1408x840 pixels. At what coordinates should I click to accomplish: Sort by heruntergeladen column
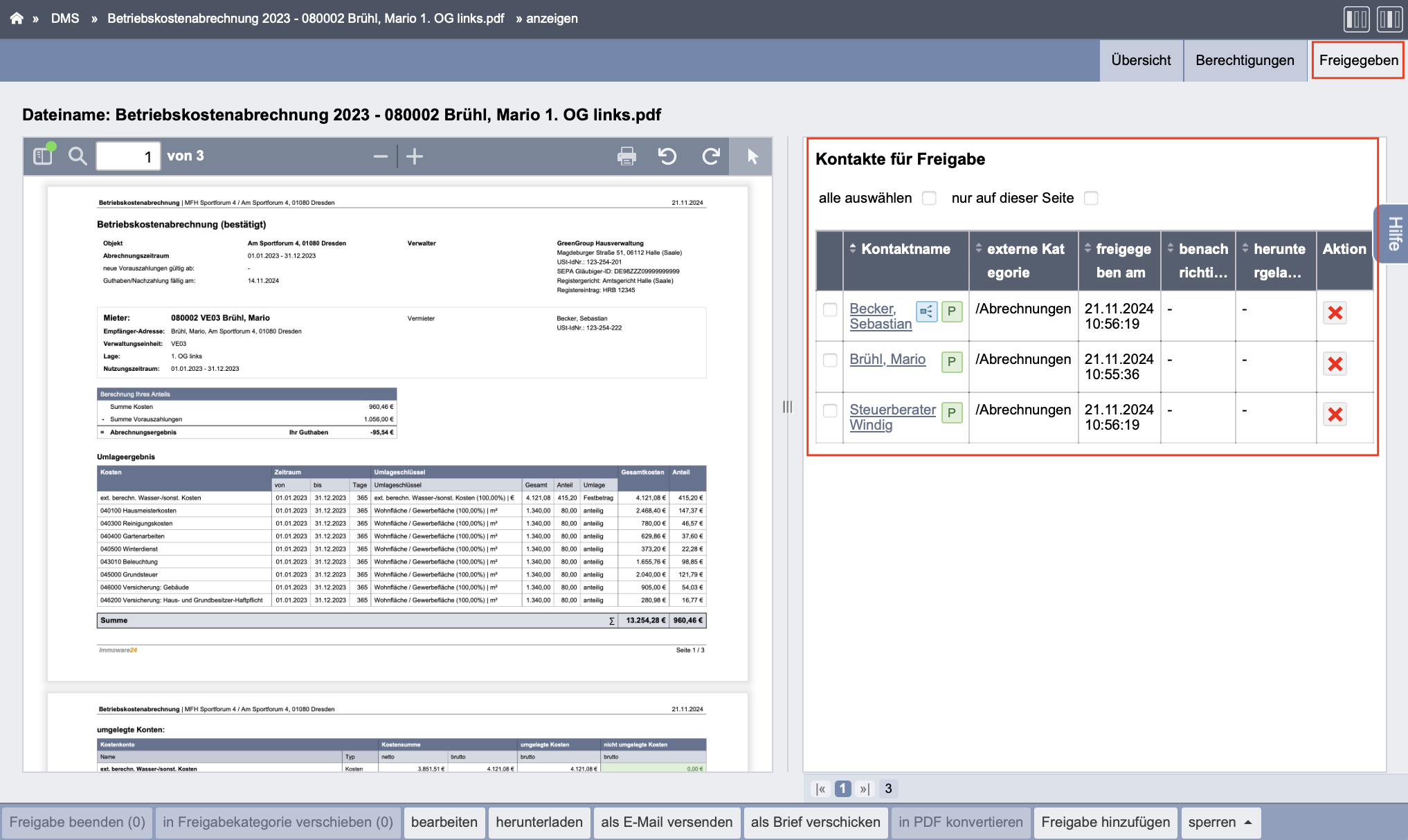point(1276,261)
